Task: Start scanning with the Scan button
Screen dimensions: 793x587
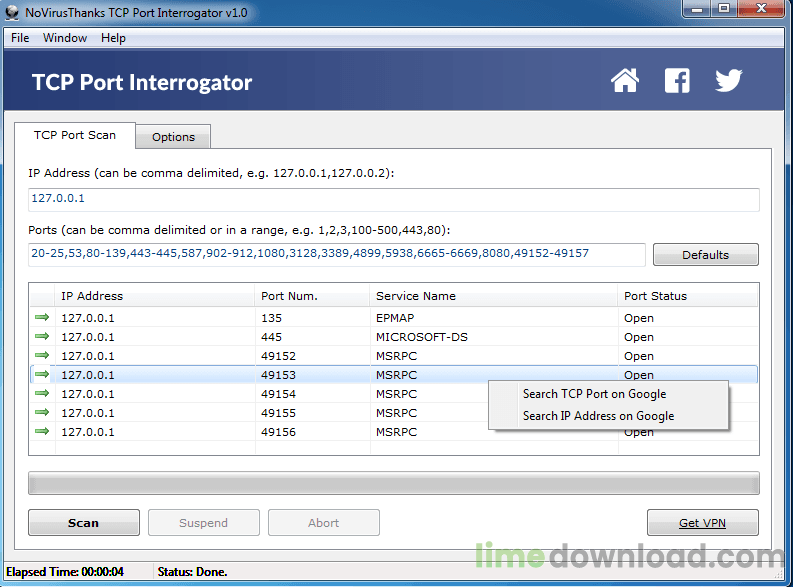Action: (84, 522)
